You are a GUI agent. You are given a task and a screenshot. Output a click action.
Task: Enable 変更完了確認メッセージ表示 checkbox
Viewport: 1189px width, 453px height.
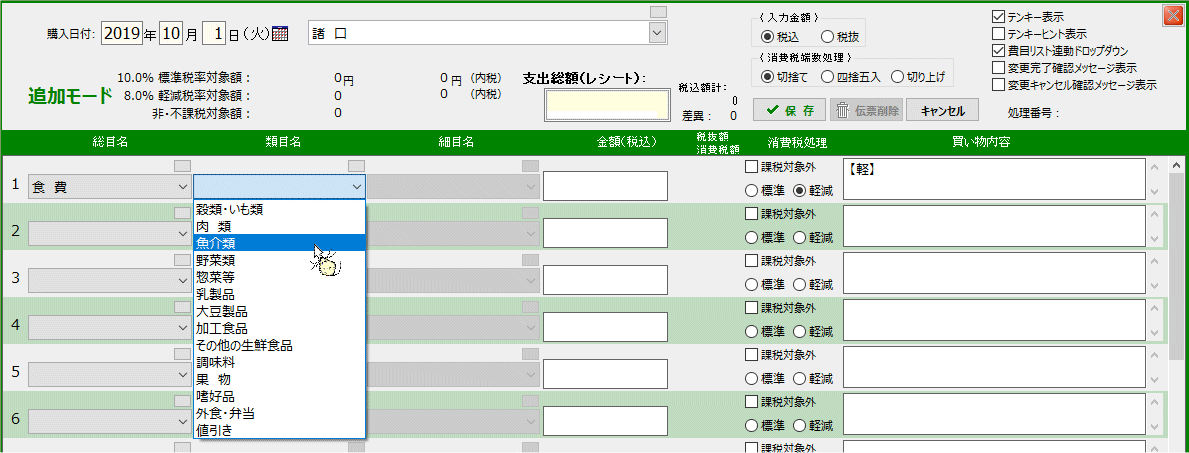tap(999, 68)
